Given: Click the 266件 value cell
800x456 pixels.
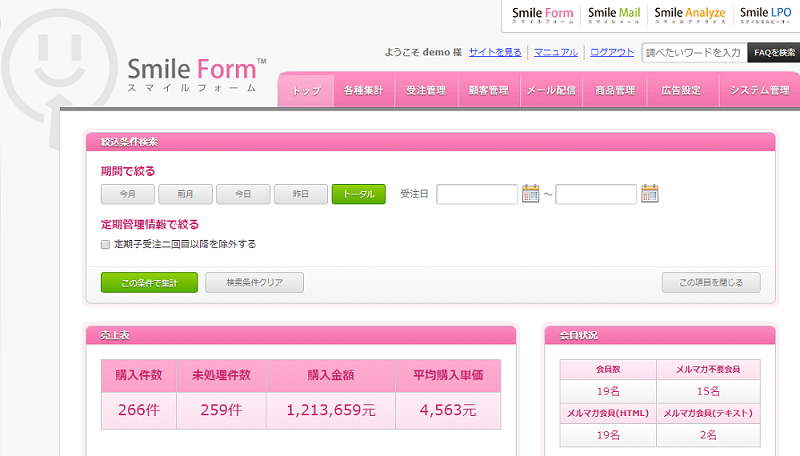Looking at the screenshot, I should pos(139,411).
